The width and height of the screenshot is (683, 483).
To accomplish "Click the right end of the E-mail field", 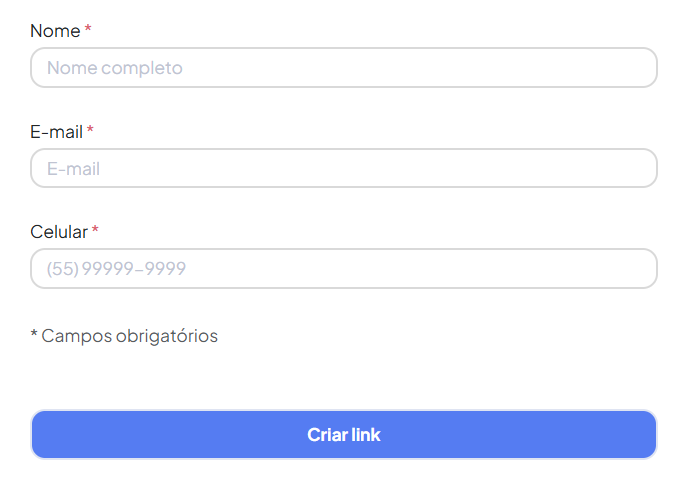I will coord(640,168).
